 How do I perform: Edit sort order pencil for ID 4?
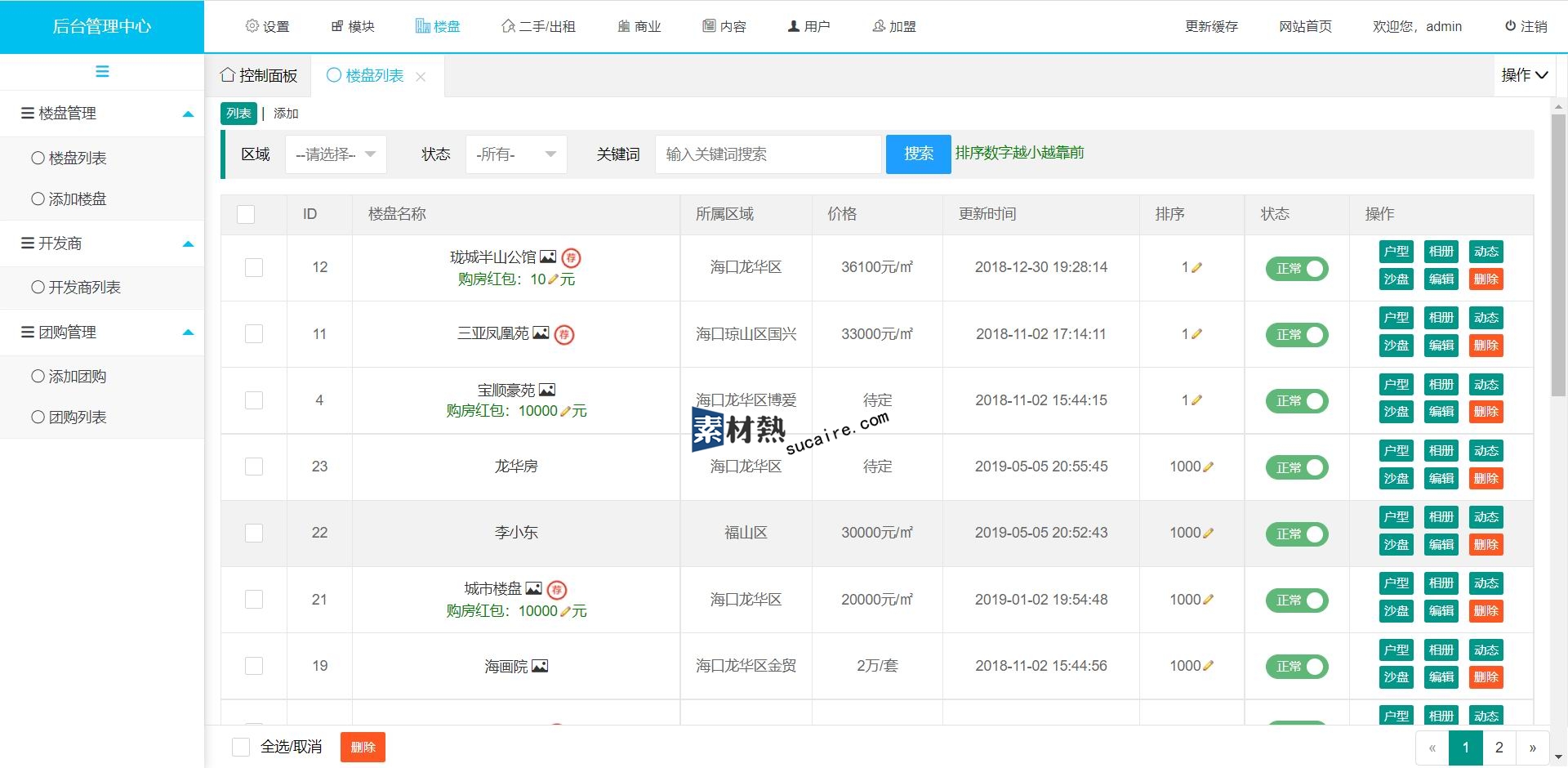(1196, 400)
